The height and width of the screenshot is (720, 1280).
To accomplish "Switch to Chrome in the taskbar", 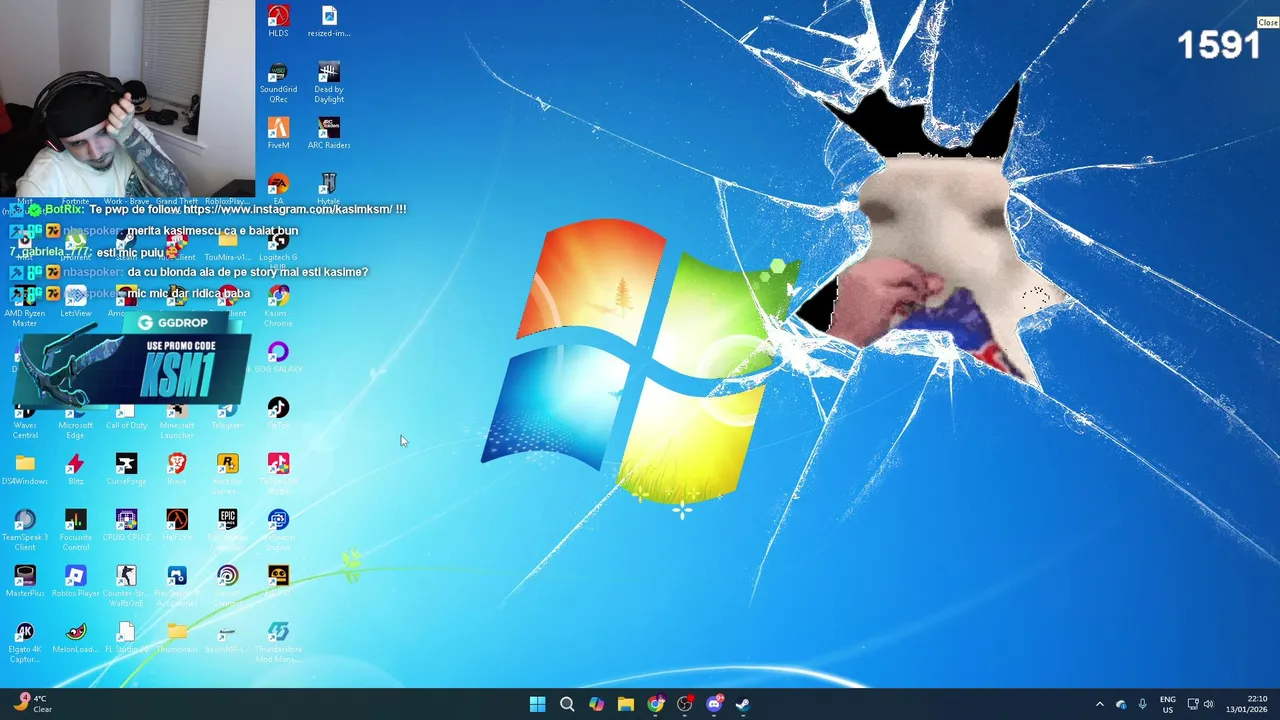I will pyautogui.click(x=655, y=704).
